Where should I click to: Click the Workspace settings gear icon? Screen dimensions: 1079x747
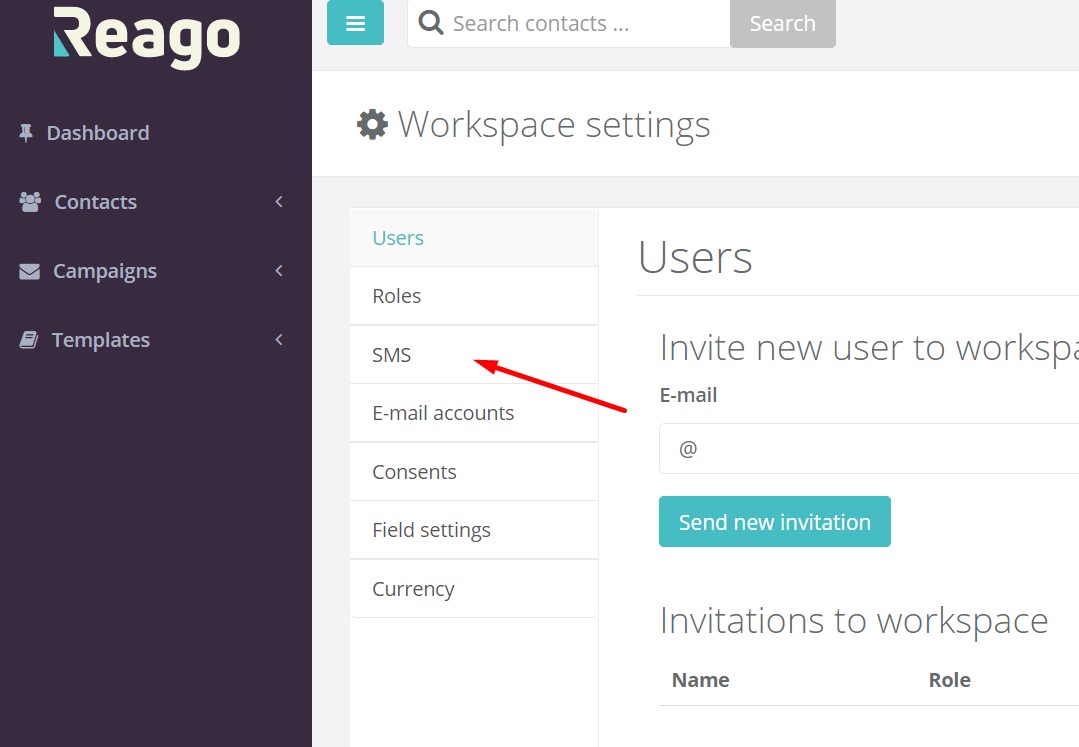[x=372, y=124]
